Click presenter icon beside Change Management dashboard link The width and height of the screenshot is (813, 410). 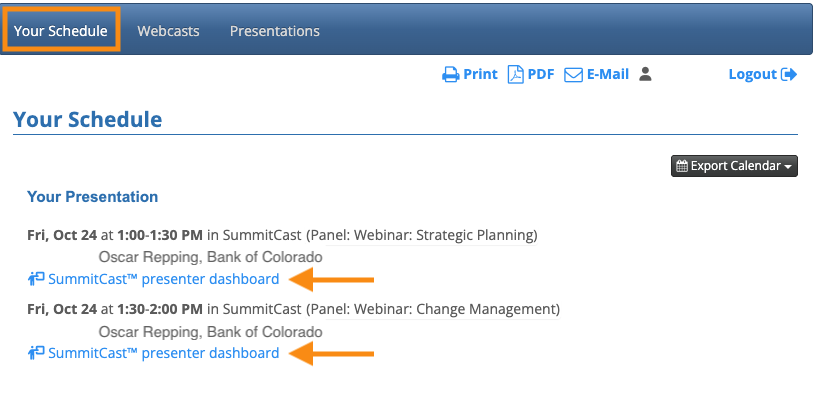point(36,353)
